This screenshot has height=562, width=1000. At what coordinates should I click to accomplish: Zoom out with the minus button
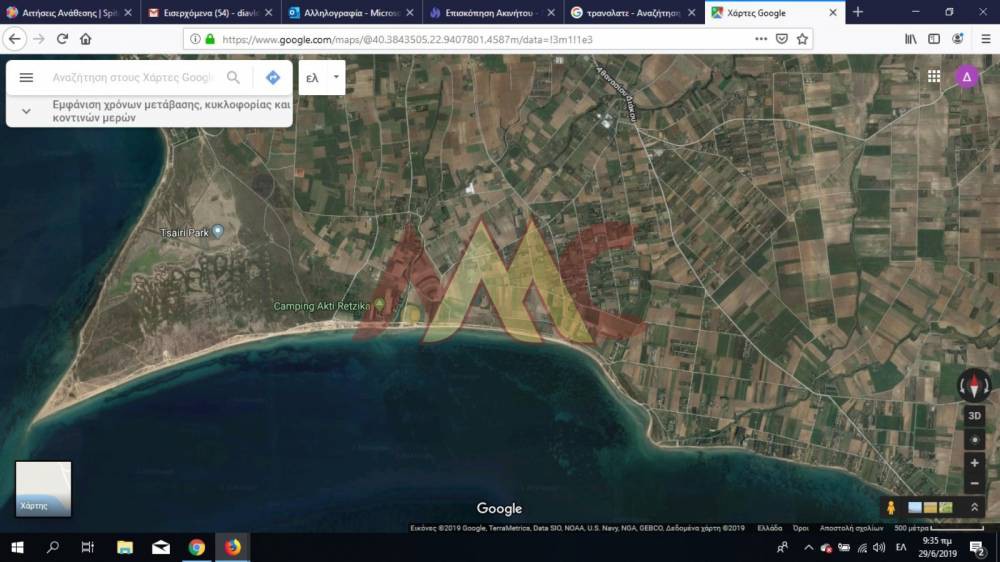pos(974,484)
